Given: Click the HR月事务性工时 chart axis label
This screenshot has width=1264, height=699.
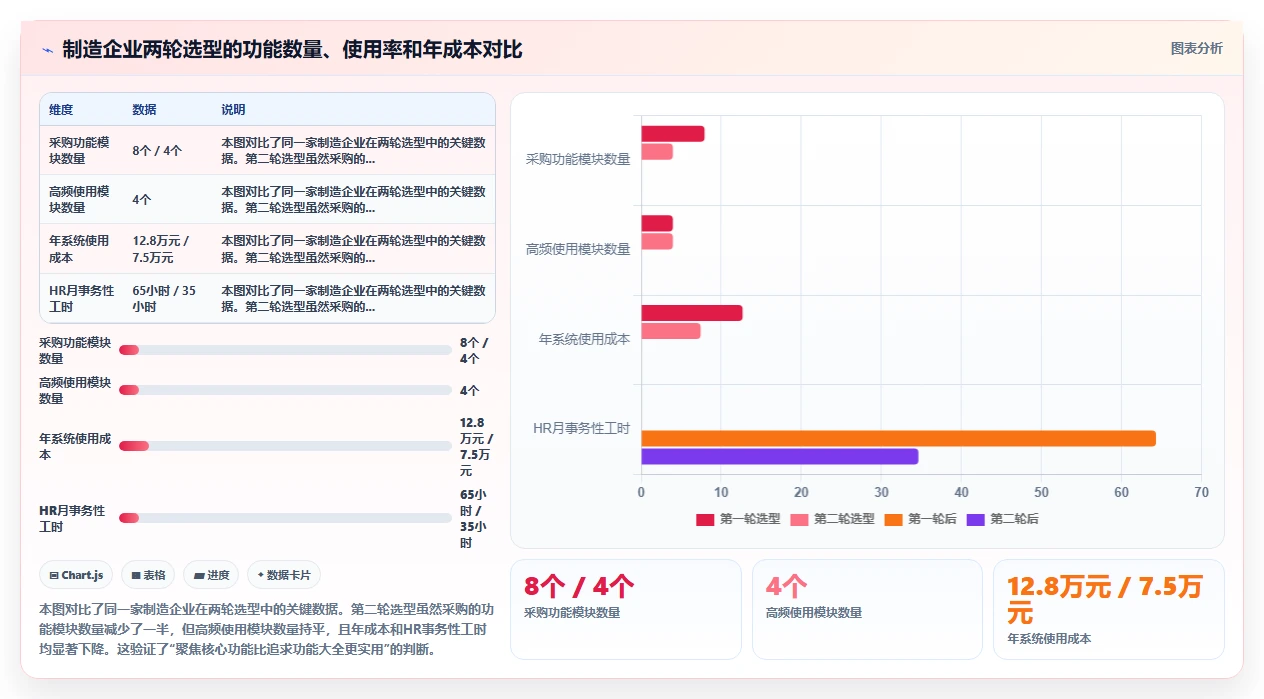Looking at the screenshot, I should click(581, 428).
